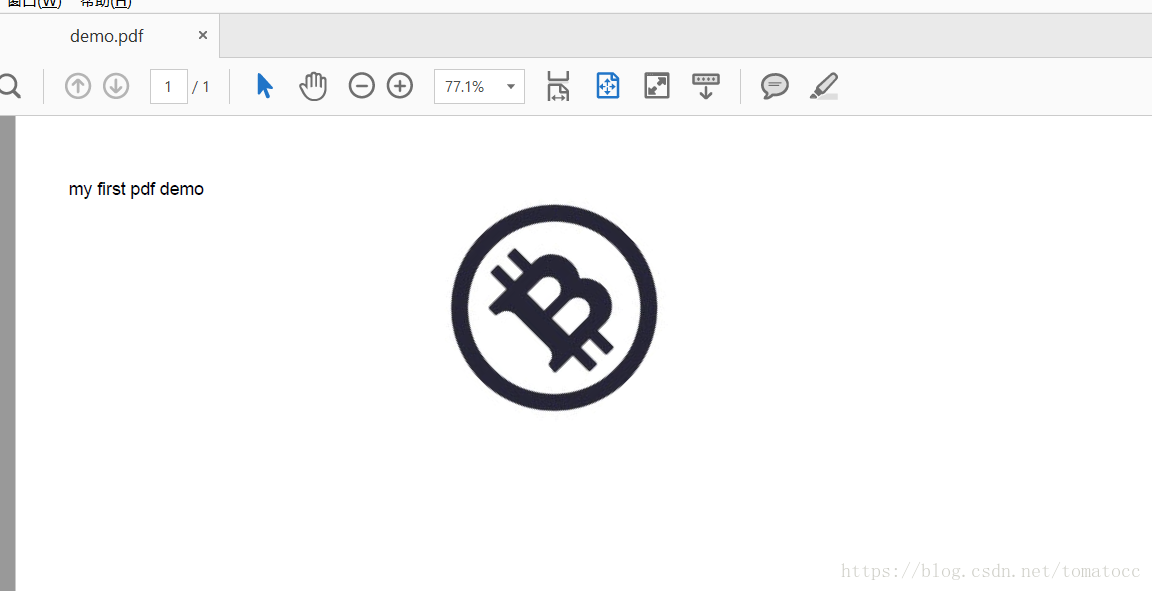The image size is (1152, 591).
Task: Go to next page arrow
Action: point(115,86)
